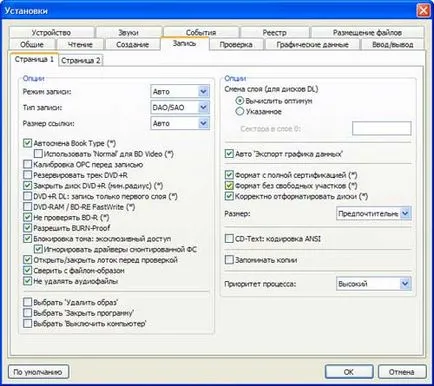
Task: Open the Приоритет процесса dropdown
Action: pyautogui.click(x=374, y=284)
